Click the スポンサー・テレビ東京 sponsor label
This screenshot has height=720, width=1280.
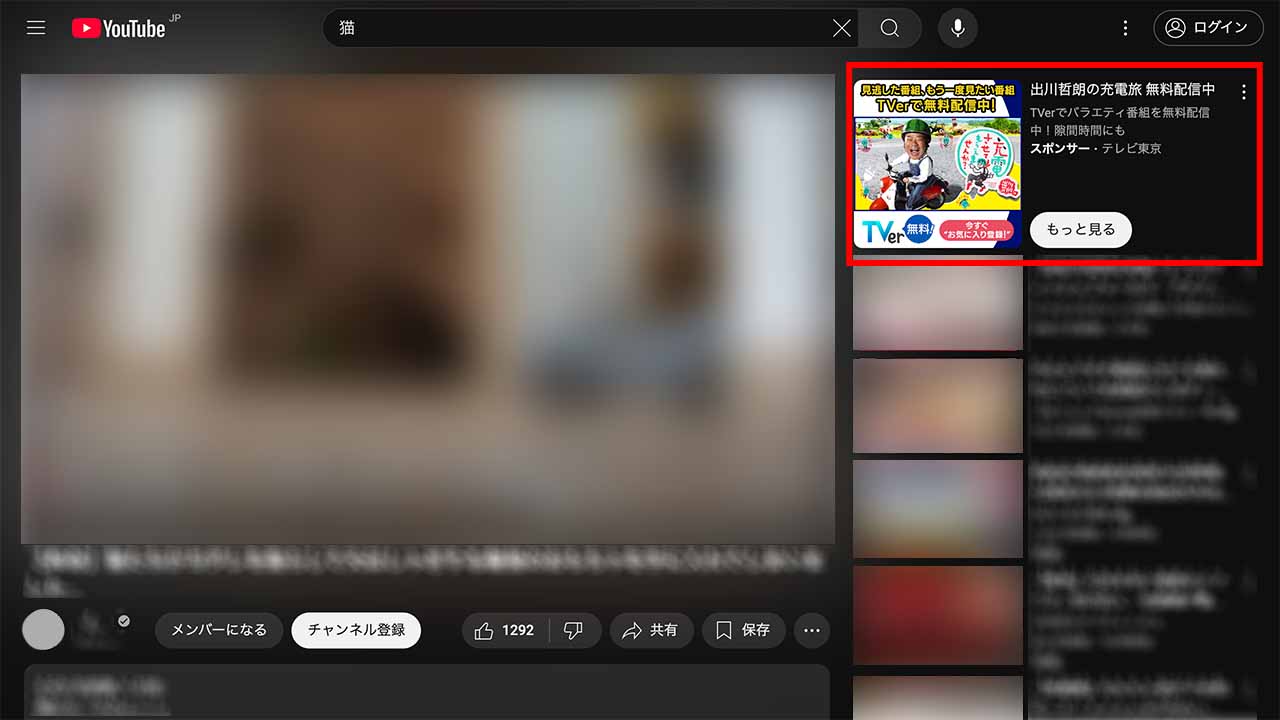point(1096,148)
